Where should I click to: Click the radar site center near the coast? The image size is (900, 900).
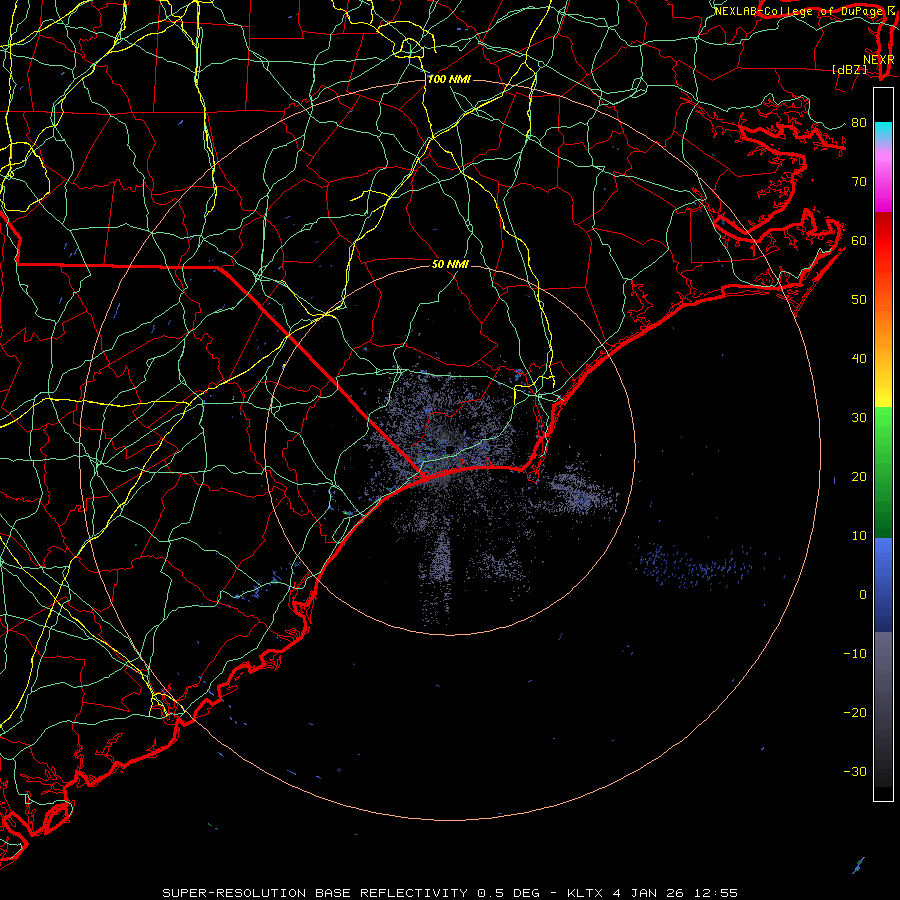[x=451, y=449]
